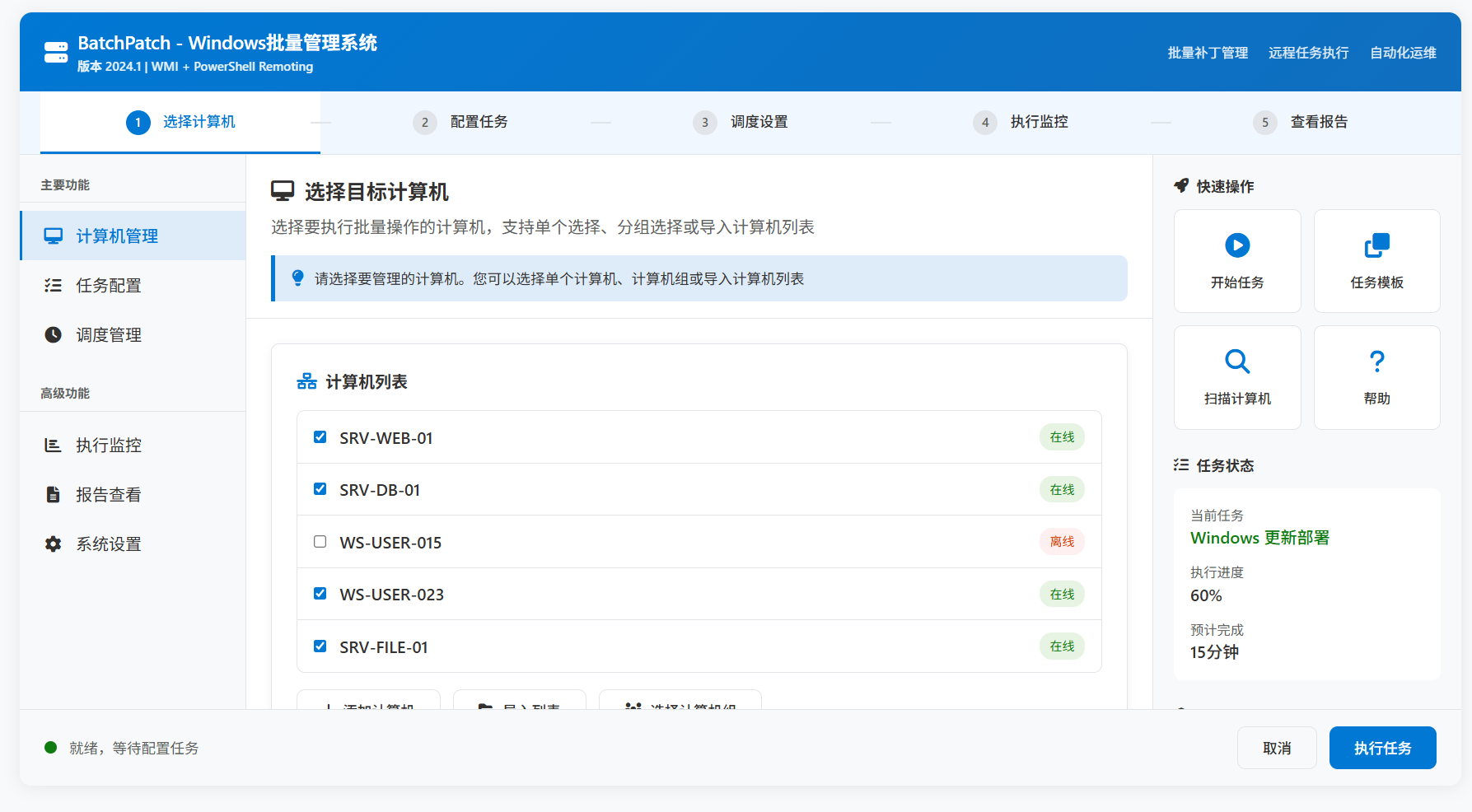Open the 自动化运维 header menu

pos(1403,53)
